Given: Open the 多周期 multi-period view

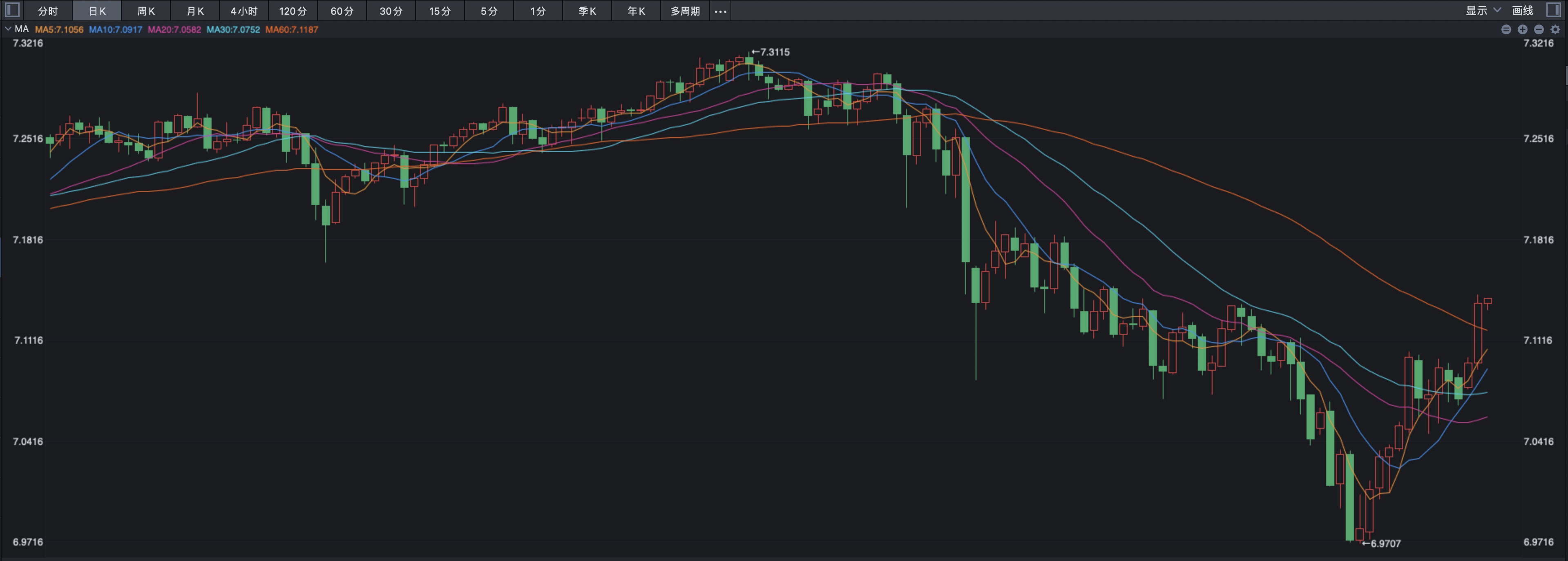Looking at the screenshot, I should 686,11.
